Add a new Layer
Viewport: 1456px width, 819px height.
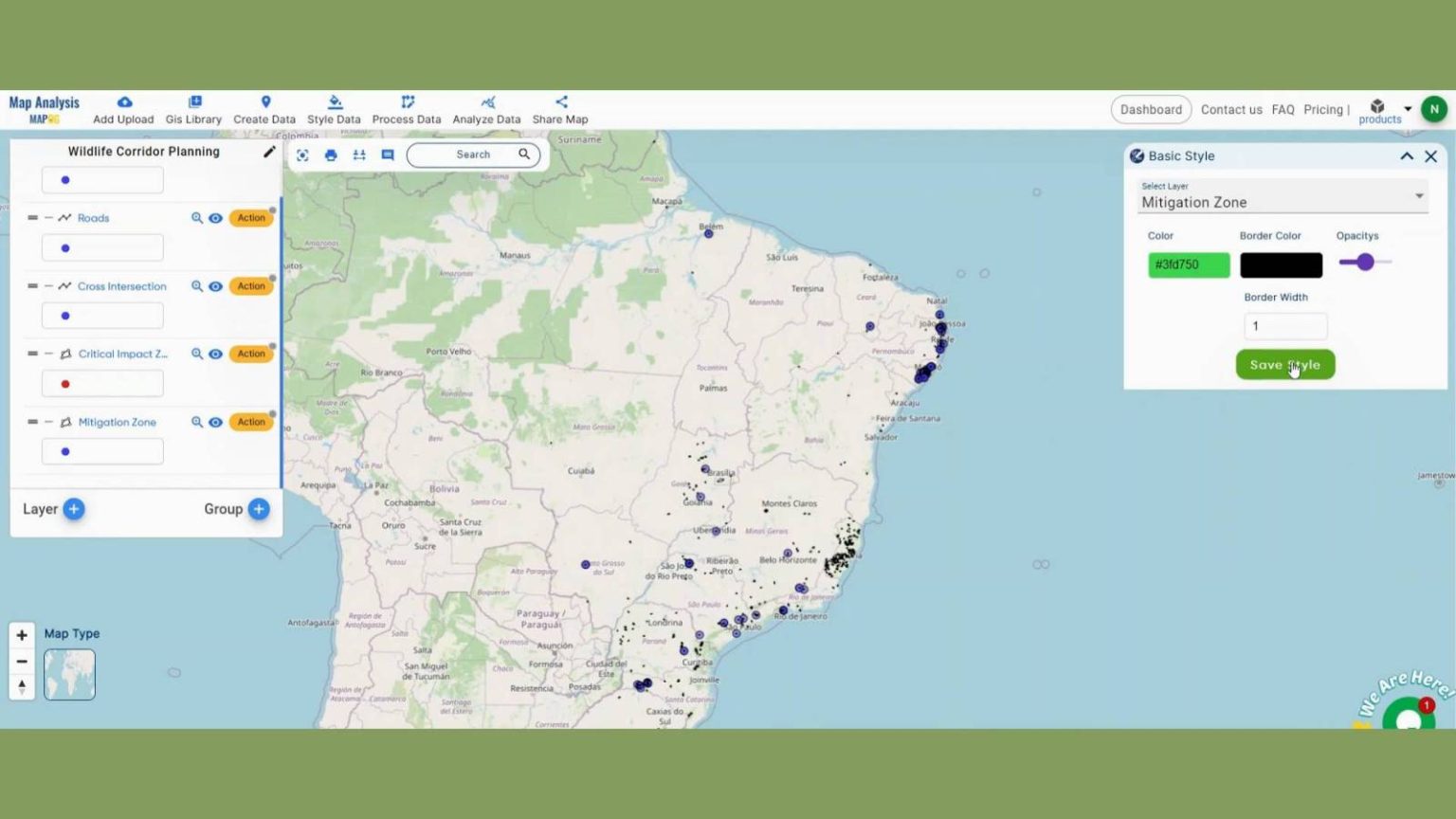[x=74, y=509]
